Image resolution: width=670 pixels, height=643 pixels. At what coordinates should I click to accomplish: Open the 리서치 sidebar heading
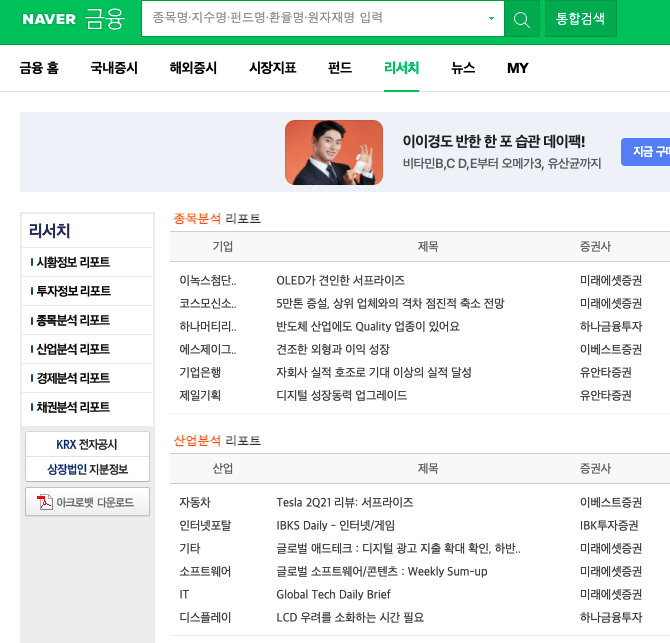tap(50, 231)
